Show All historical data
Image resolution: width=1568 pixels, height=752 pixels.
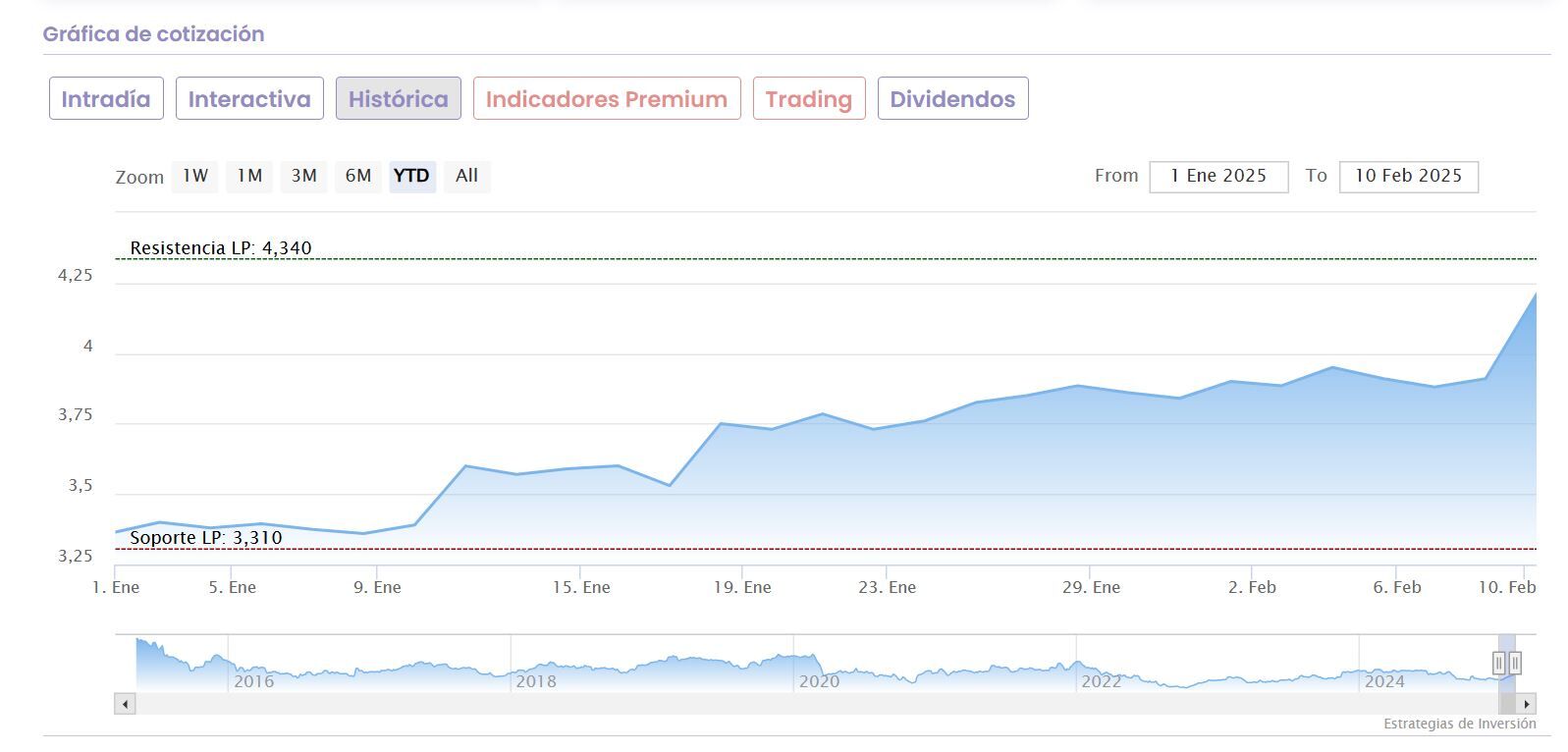pyautogui.click(x=466, y=176)
